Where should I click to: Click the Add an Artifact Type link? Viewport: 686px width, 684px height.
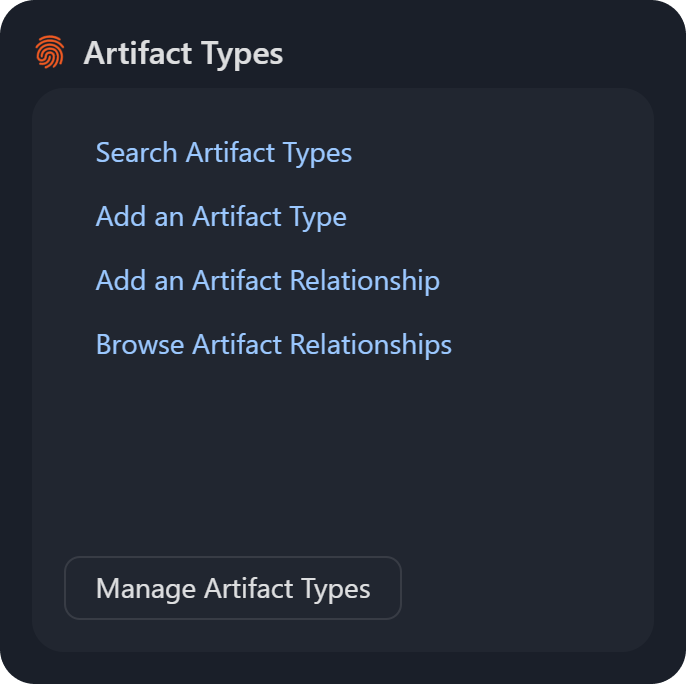coord(221,217)
